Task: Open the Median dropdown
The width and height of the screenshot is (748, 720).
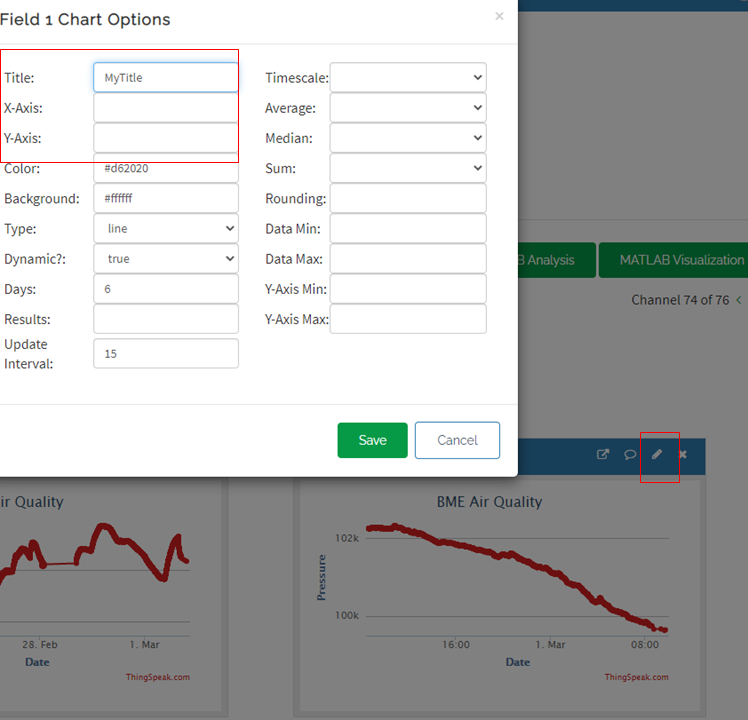Action: (408, 138)
